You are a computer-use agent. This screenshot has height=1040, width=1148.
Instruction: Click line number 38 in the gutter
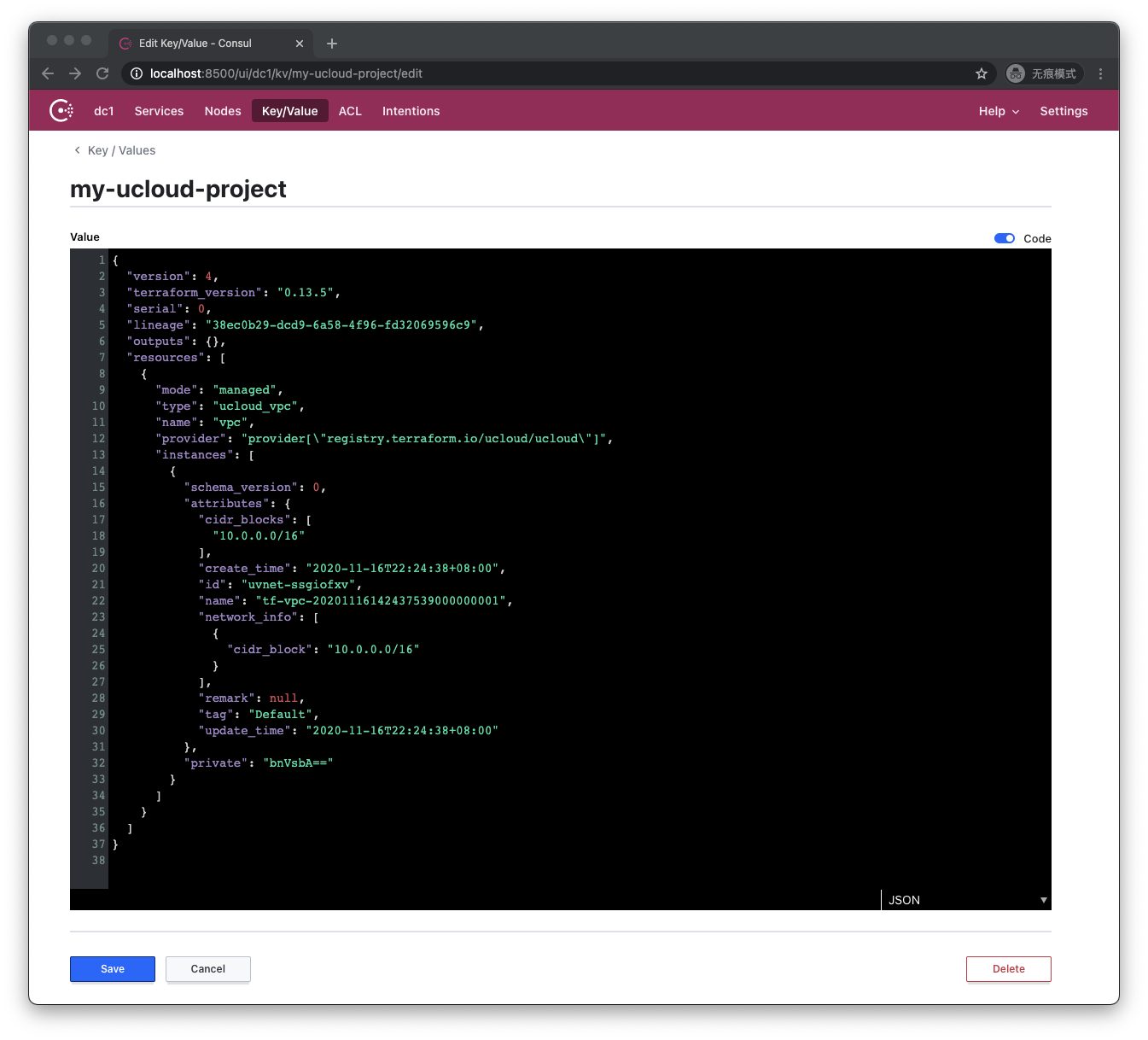[x=98, y=861]
